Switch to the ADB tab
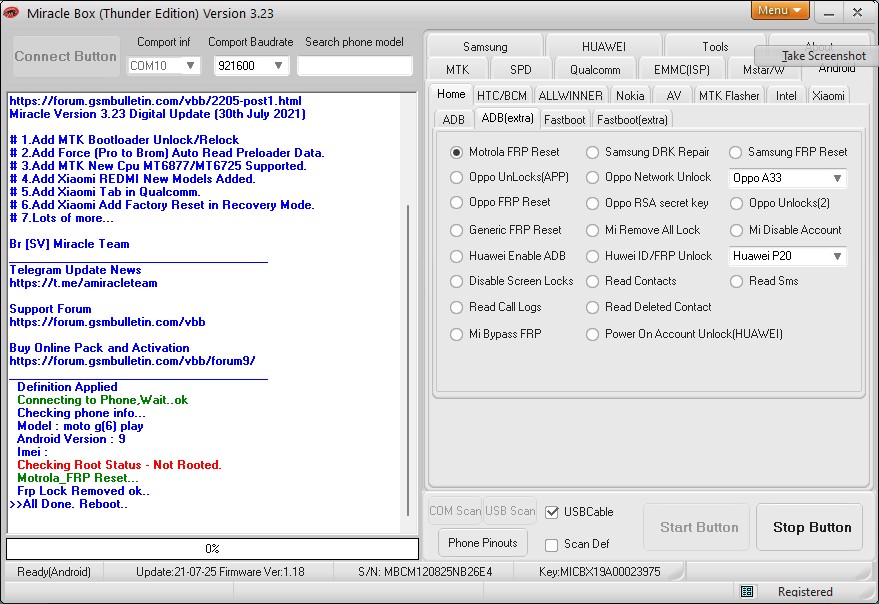The height and width of the screenshot is (604, 879). (x=454, y=119)
